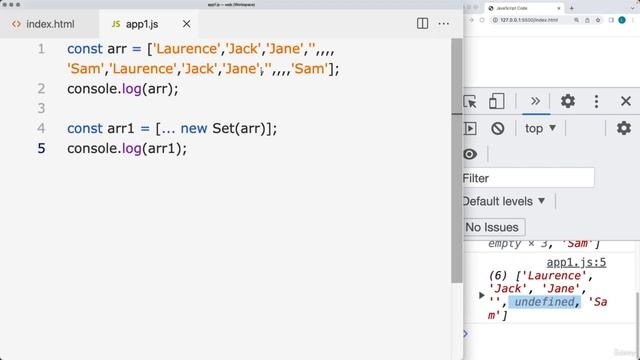Click the site info icon in address bar
Image resolution: width=640 pixels, height=360 pixels.
[x=495, y=20]
